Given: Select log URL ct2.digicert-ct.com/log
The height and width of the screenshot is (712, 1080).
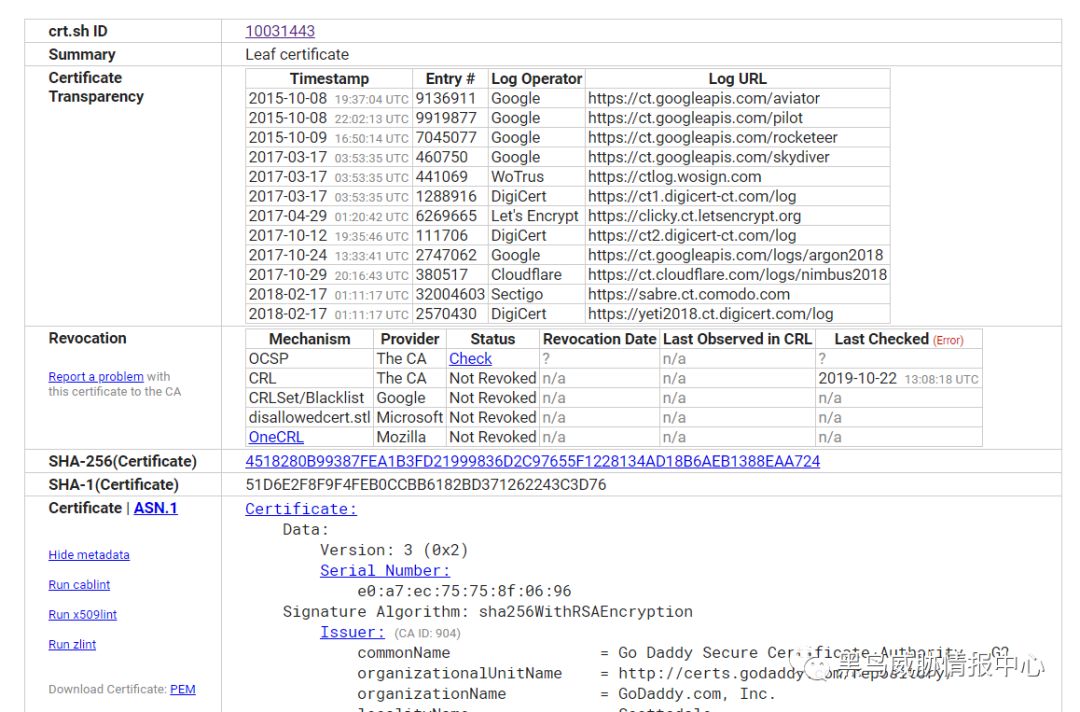Looking at the screenshot, I should 692,235.
